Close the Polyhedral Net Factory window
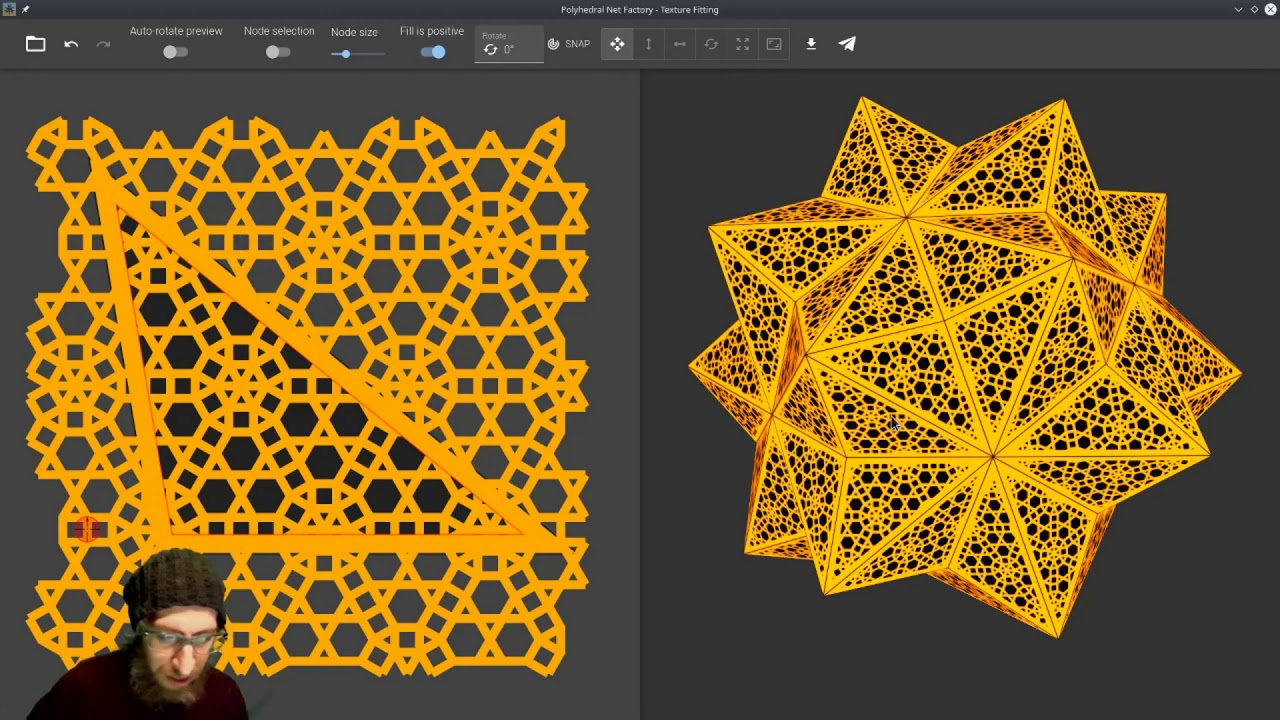This screenshot has height=720, width=1280. point(1270,9)
